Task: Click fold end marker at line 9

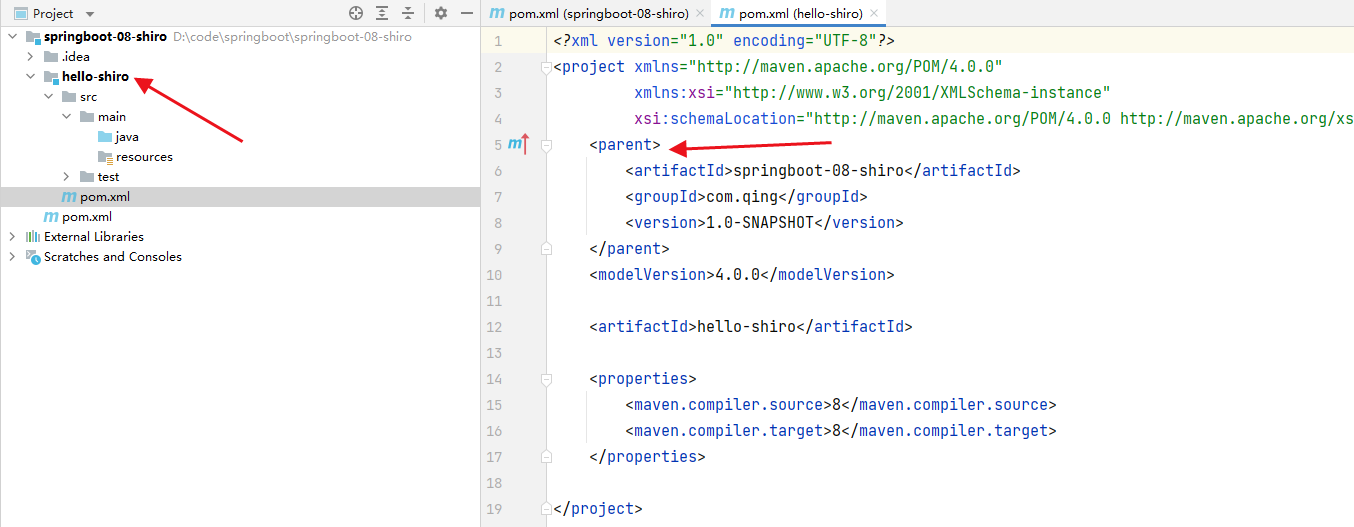Action: [546, 249]
